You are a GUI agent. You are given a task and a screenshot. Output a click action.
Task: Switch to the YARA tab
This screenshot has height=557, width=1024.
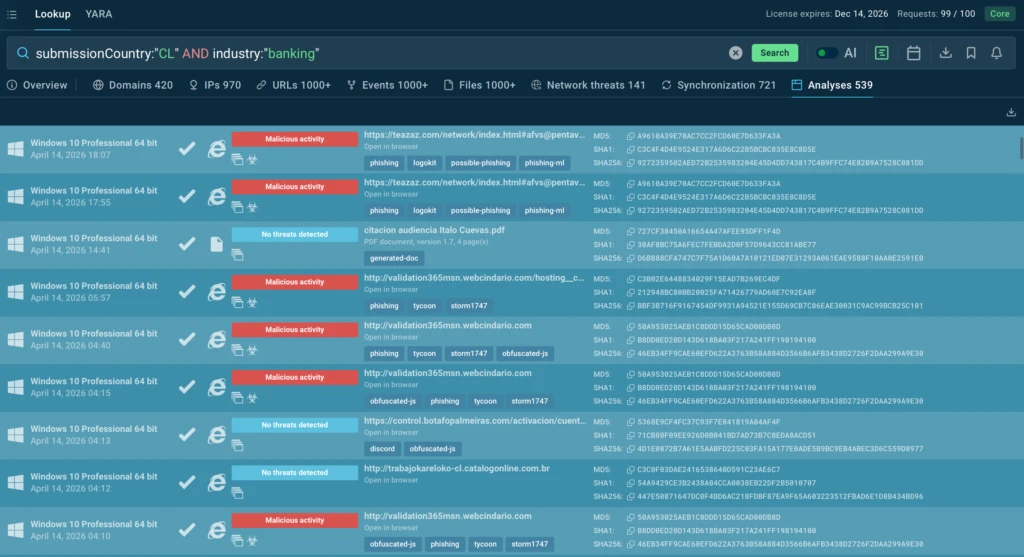pos(98,14)
